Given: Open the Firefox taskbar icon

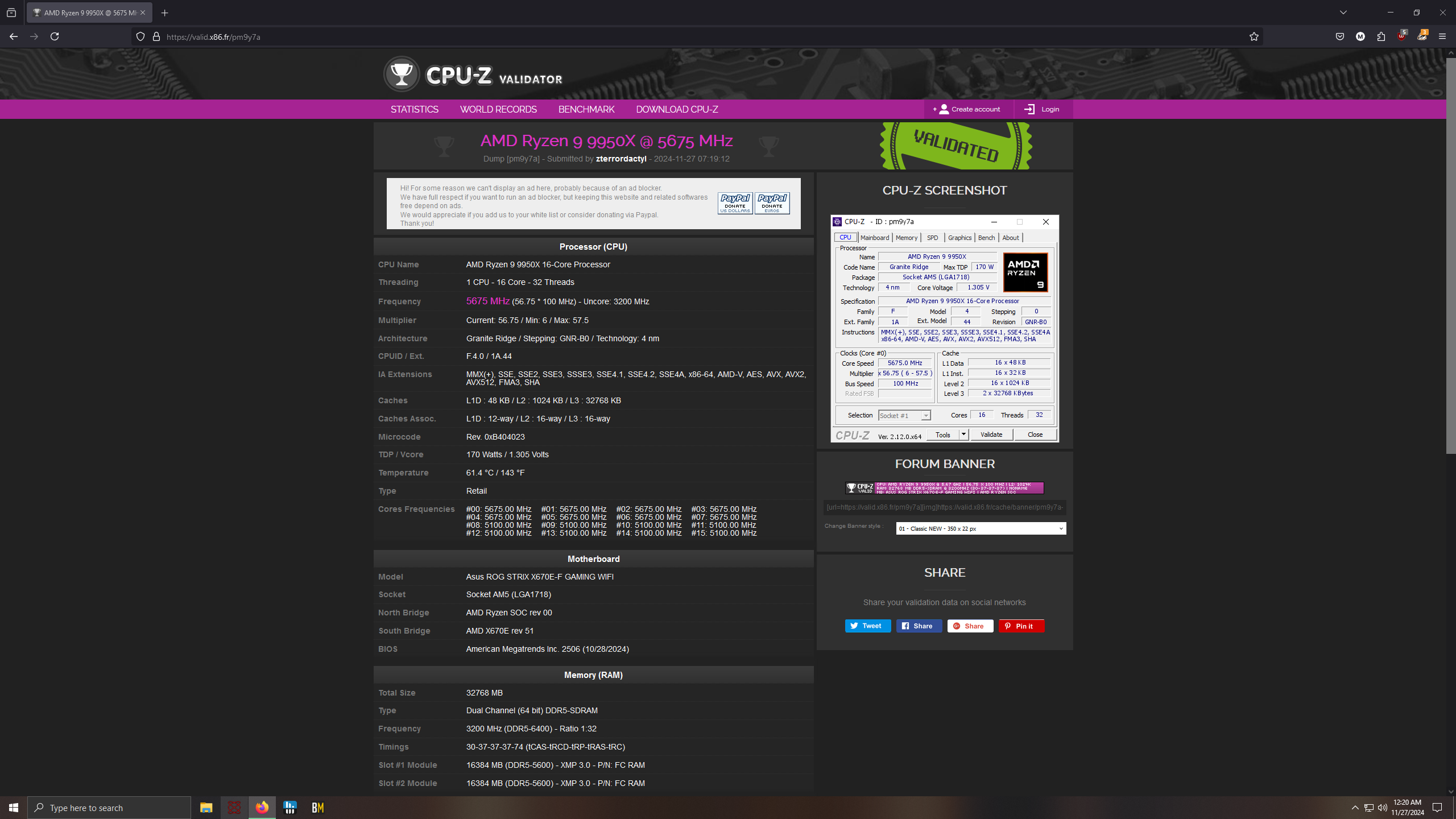Looking at the screenshot, I should 262,808.
